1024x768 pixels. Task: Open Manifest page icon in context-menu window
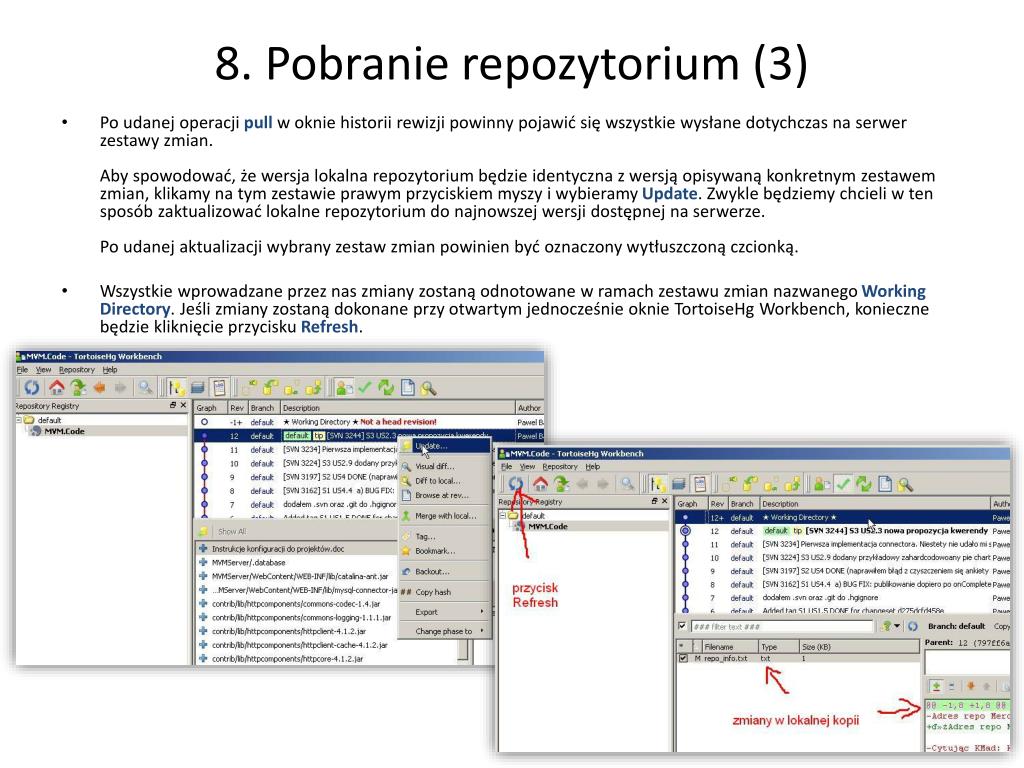408,388
